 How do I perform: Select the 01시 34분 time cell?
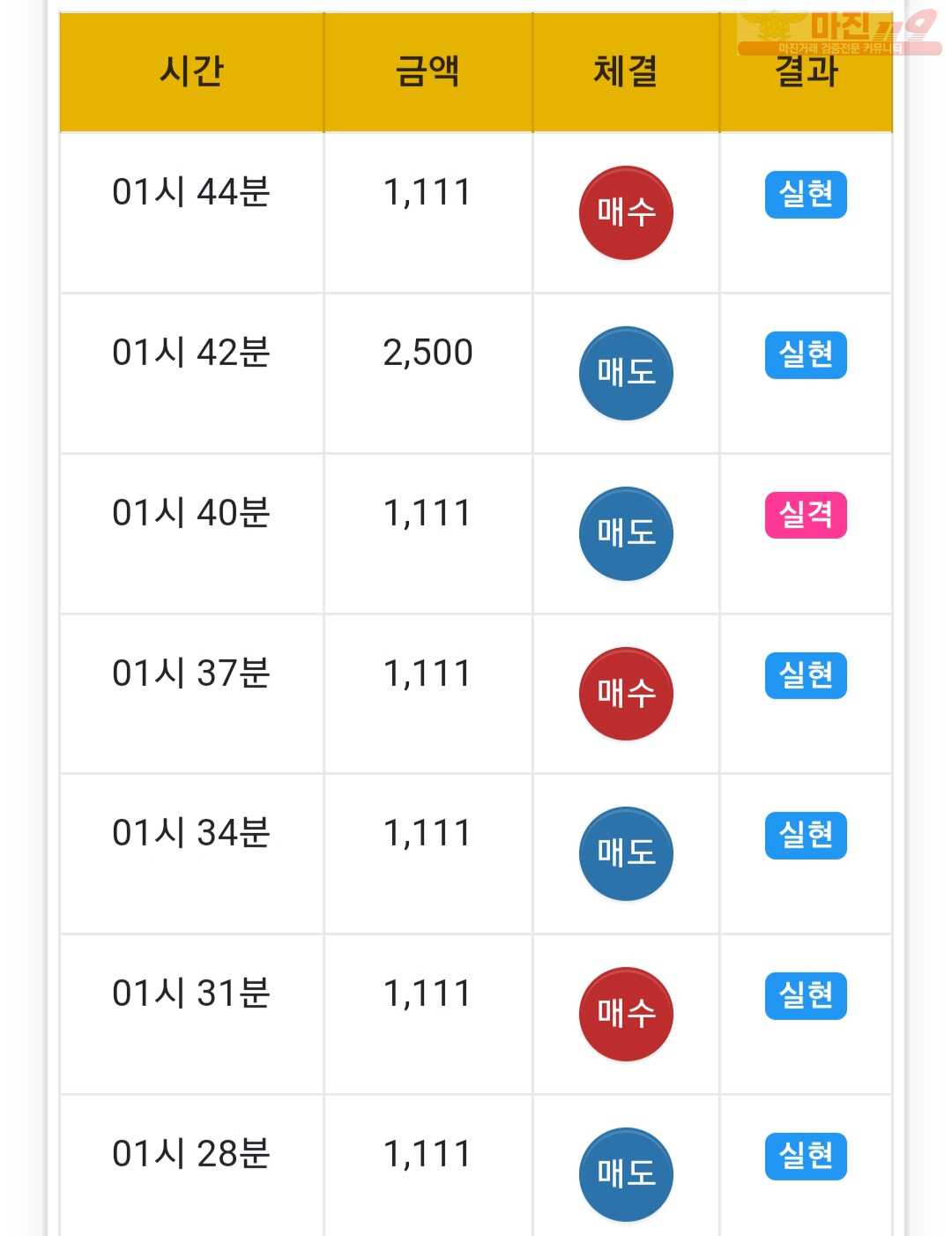pos(191,833)
